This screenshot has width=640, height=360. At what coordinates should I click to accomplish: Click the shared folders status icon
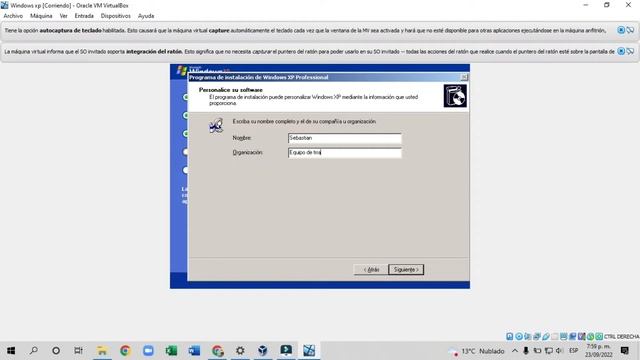click(555, 336)
